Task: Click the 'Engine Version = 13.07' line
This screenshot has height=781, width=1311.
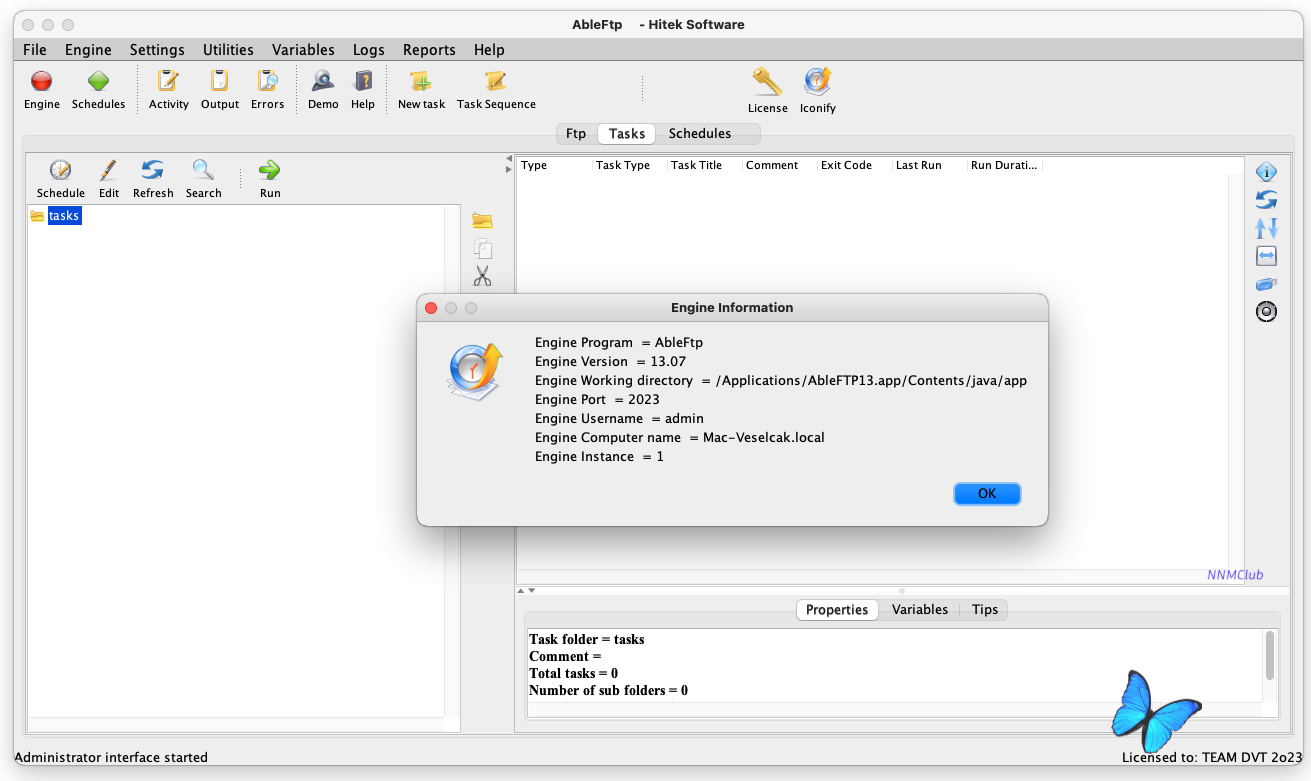Action: (x=610, y=362)
